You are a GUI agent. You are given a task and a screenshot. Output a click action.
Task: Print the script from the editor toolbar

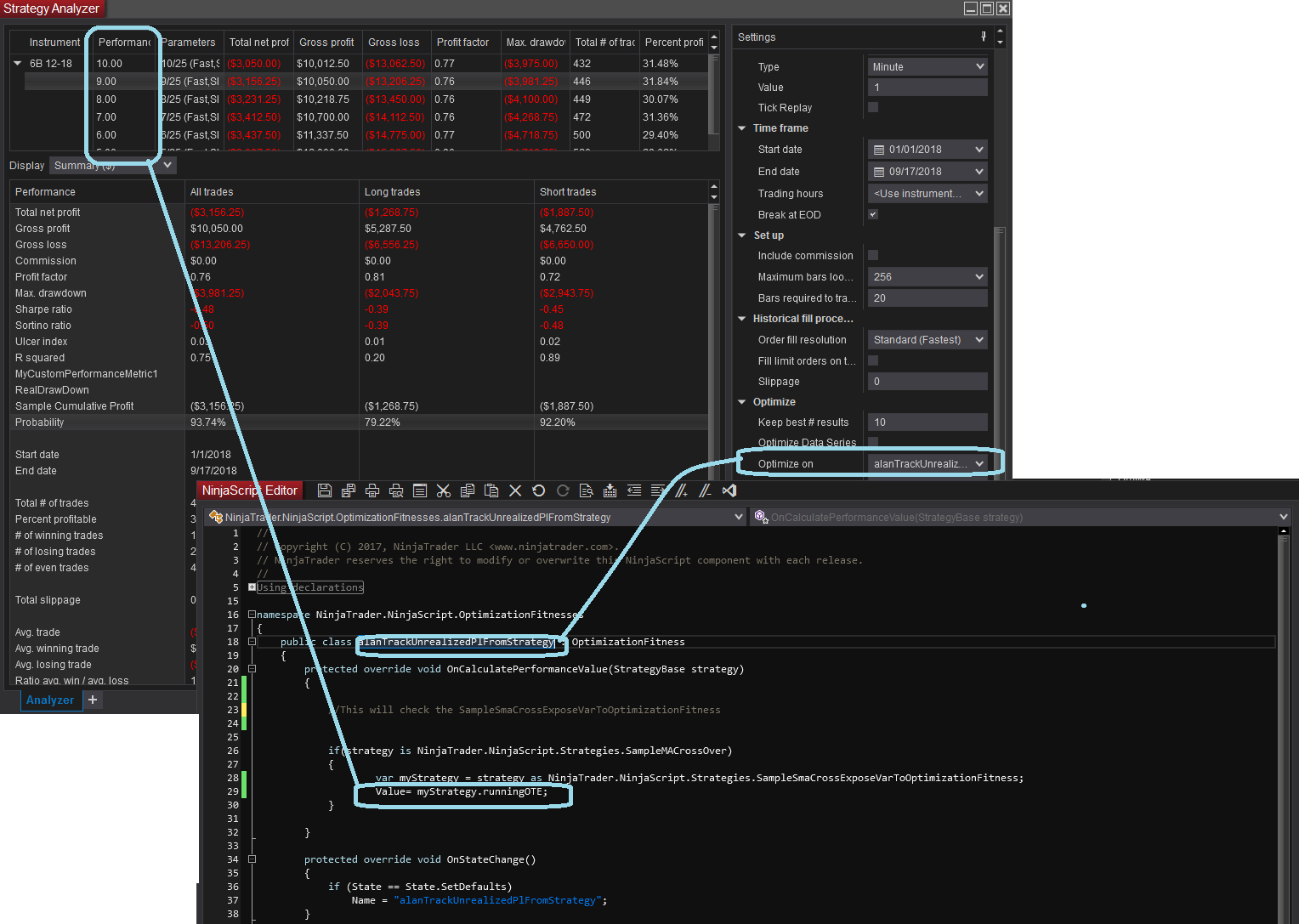tap(372, 490)
